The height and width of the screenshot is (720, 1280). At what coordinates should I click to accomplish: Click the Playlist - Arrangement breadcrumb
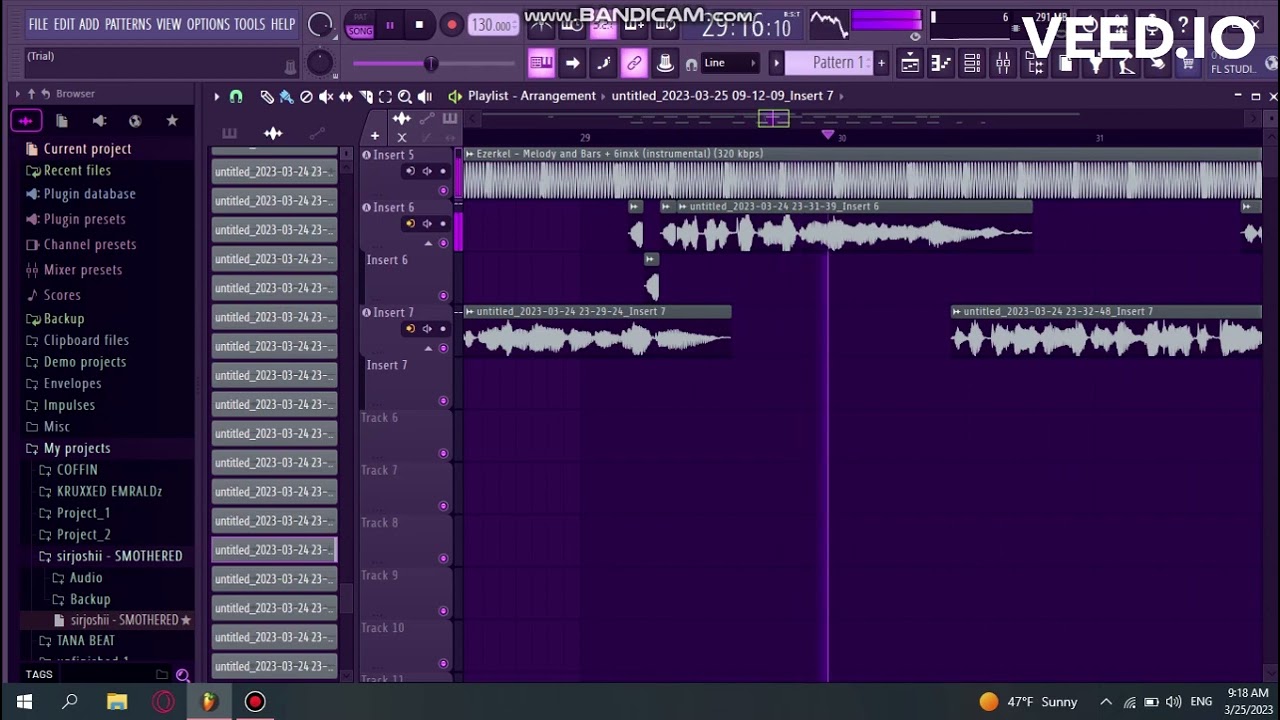(532, 96)
